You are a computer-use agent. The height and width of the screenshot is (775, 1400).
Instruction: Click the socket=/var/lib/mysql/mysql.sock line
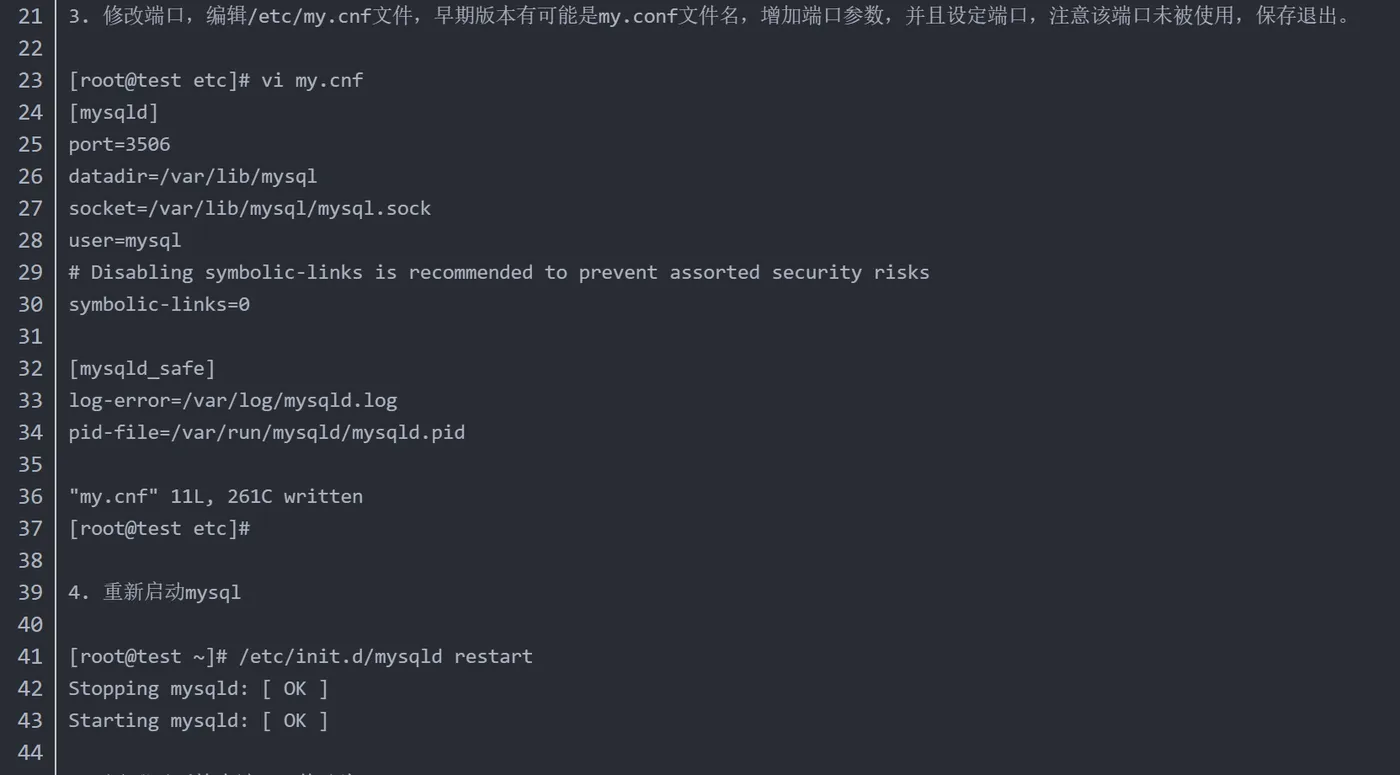coord(249,208)
